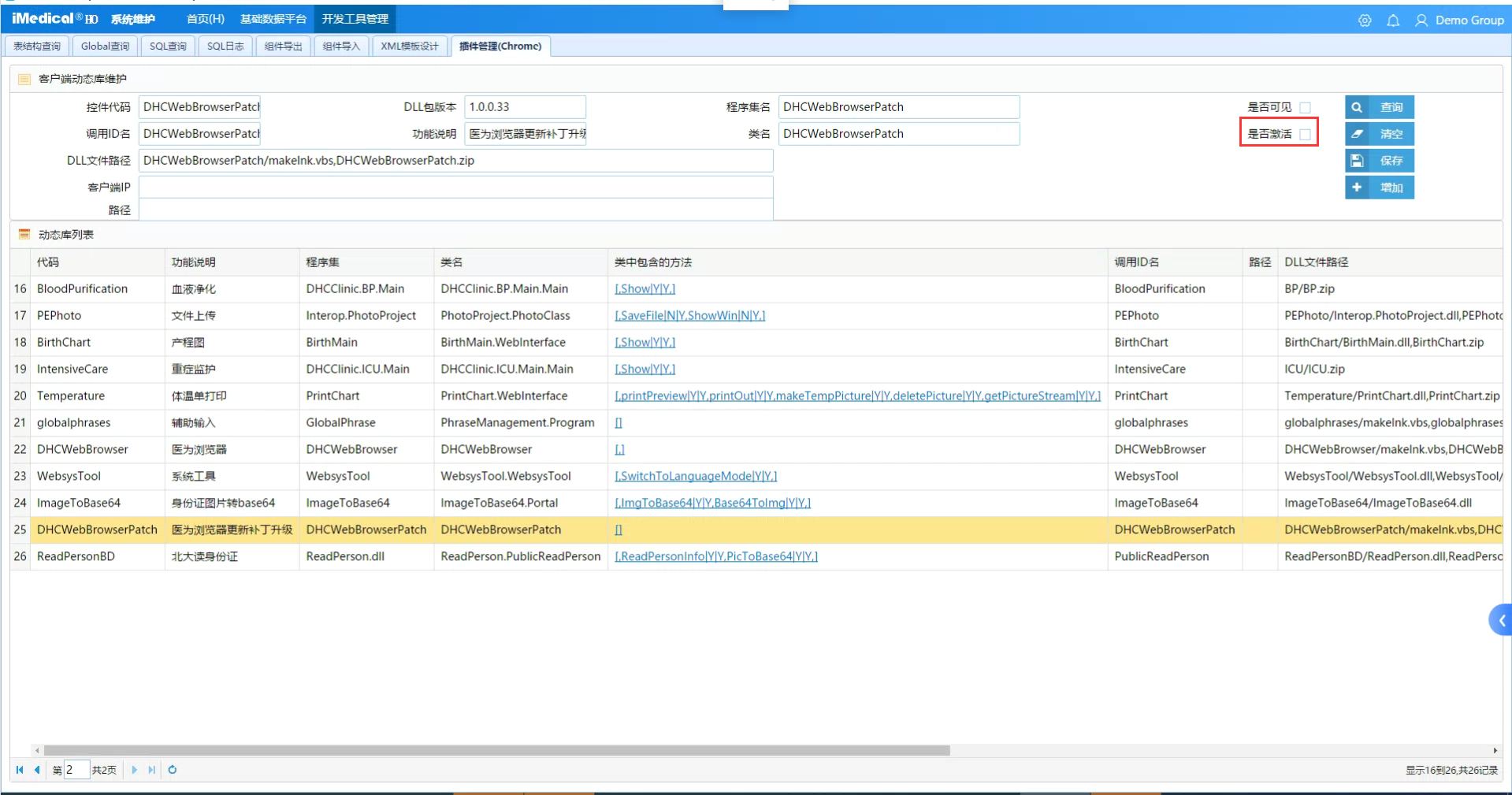The width and height of the screenshot is (1512, 795).
Task: Open the 开发工具管理 menu
Action: pyautogui.click(x=355, y=19)
